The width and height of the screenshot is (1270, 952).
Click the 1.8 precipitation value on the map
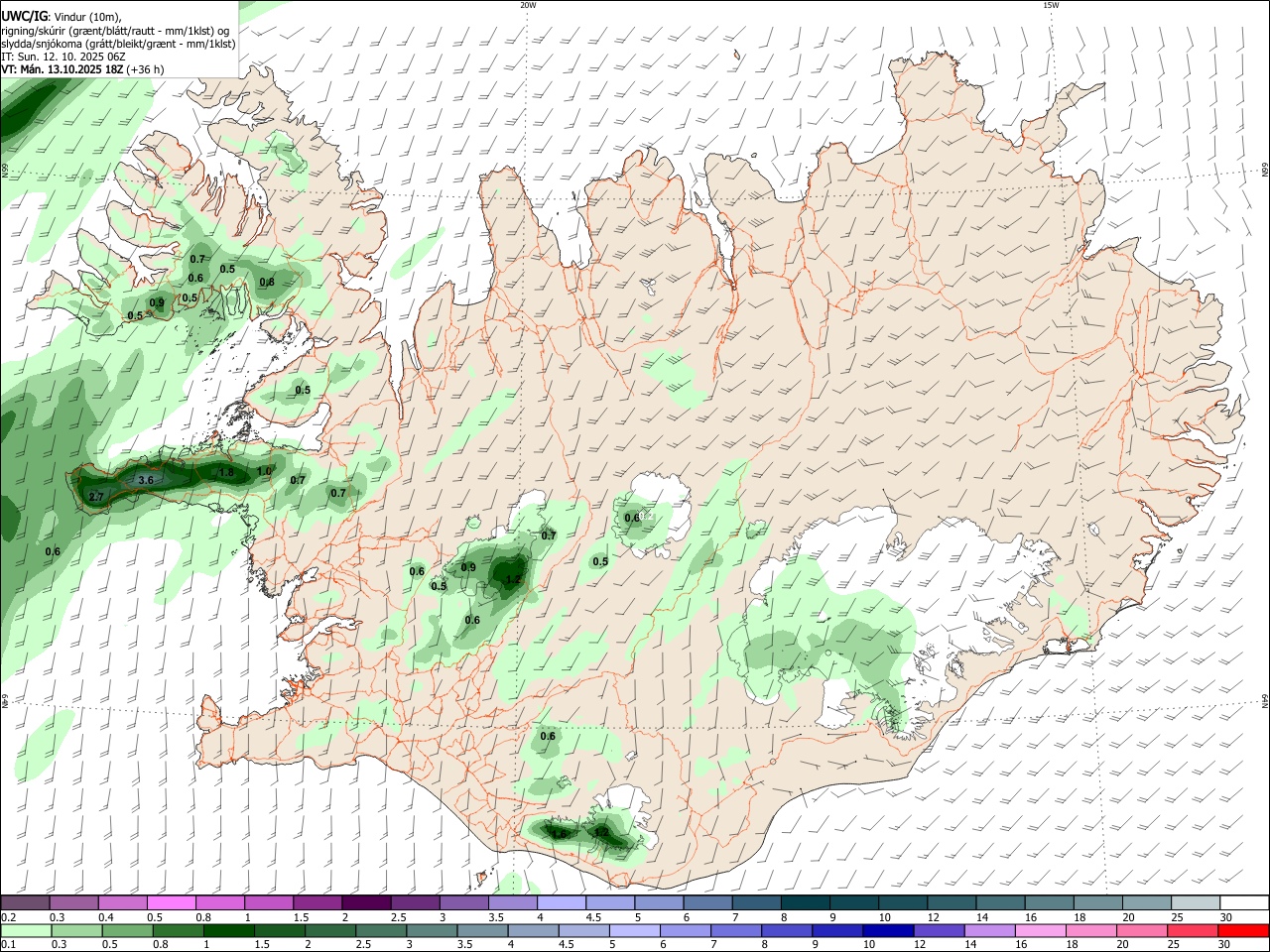pos(226,473)
